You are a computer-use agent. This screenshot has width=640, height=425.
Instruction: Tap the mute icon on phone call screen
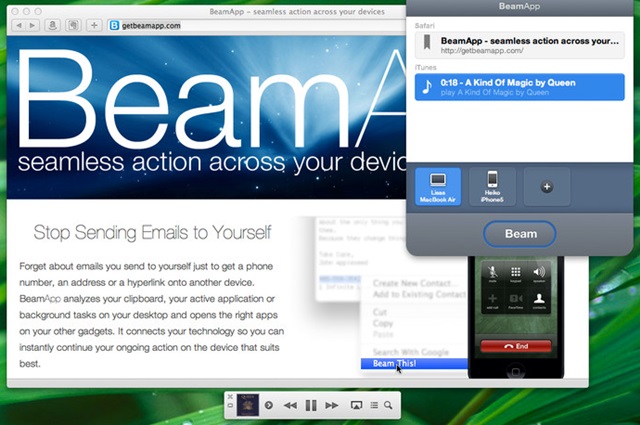493,274
